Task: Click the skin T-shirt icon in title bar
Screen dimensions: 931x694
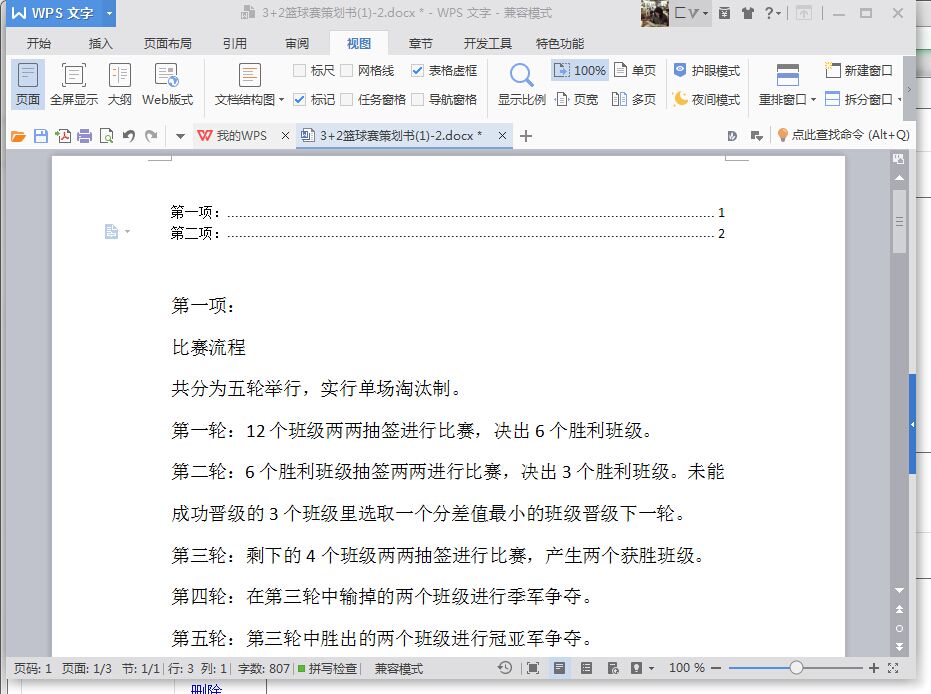Action: 748,13
